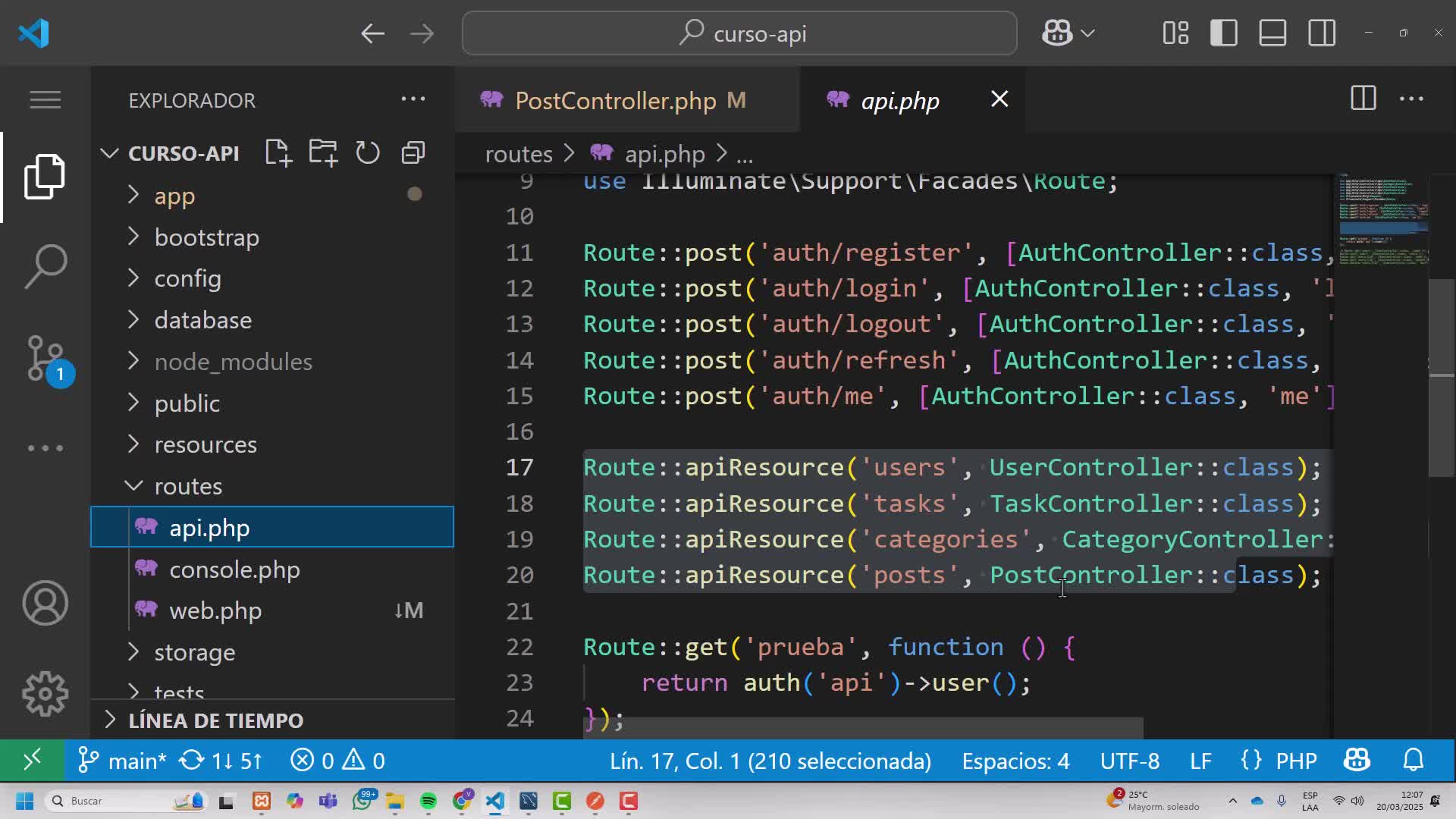Open notifications bell in status bar

(x=1414, y=760)
